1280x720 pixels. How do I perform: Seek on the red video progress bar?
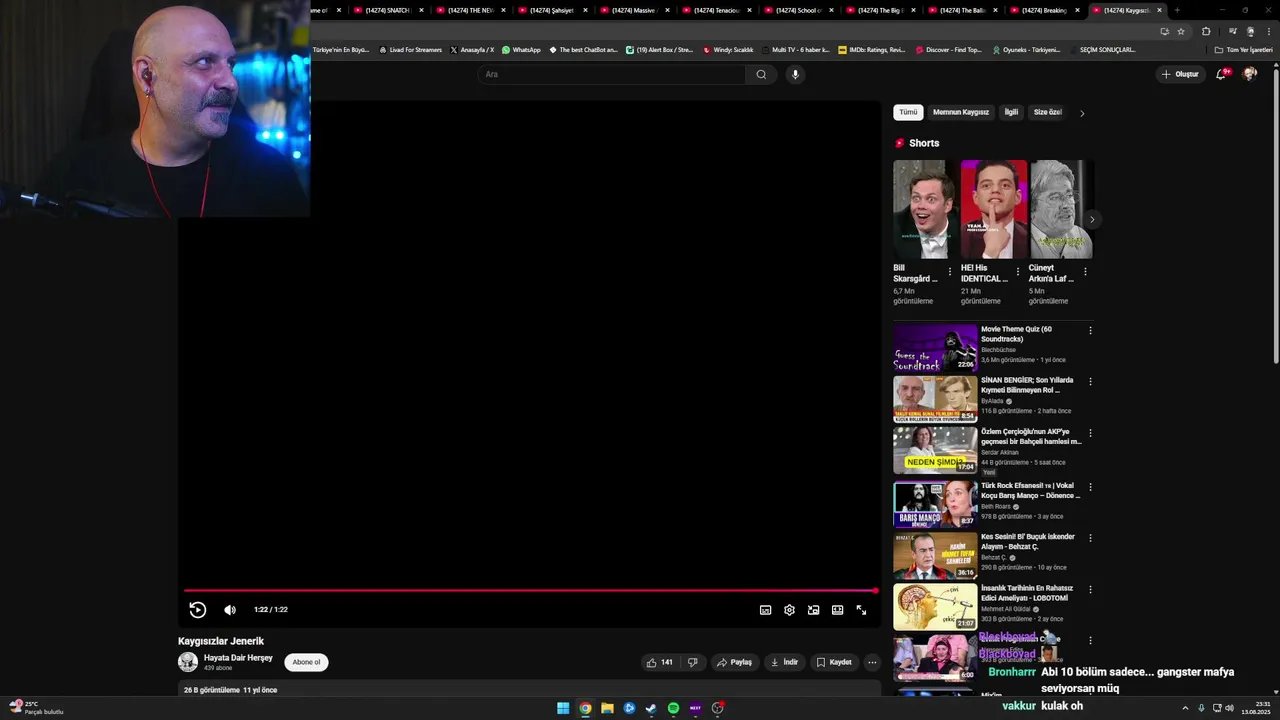pyautogui.click(x=530, y=591)
